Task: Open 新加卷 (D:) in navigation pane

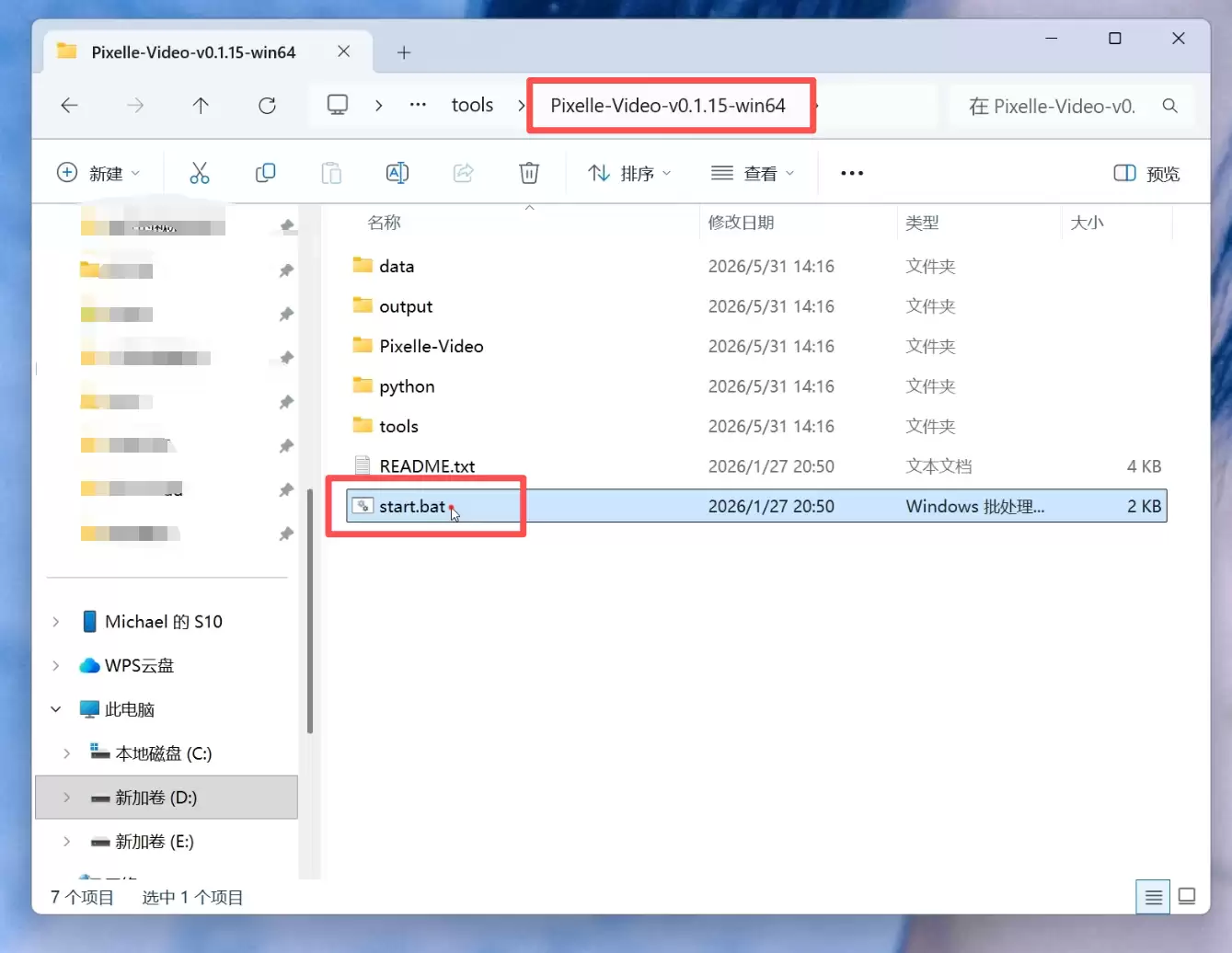Action: click(x=155, y=798)
